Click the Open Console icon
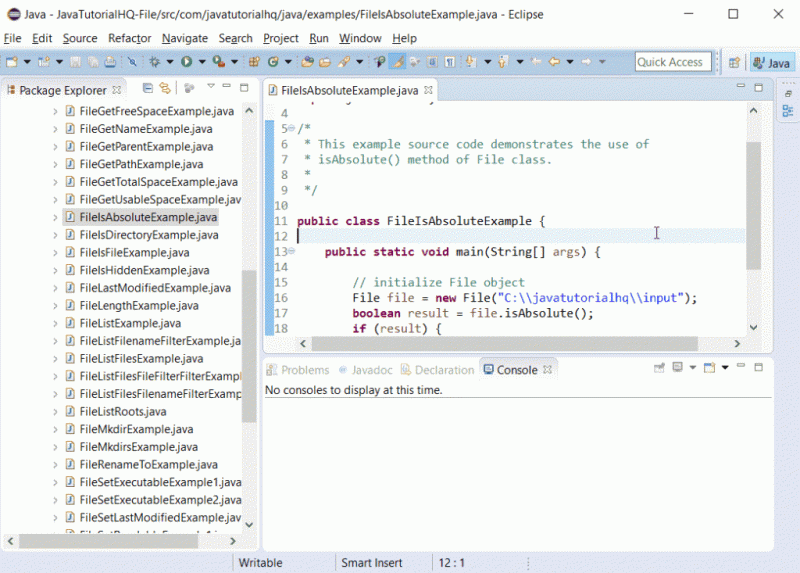Viewport: 800px width, 573px height. click(x=709, y=367)
